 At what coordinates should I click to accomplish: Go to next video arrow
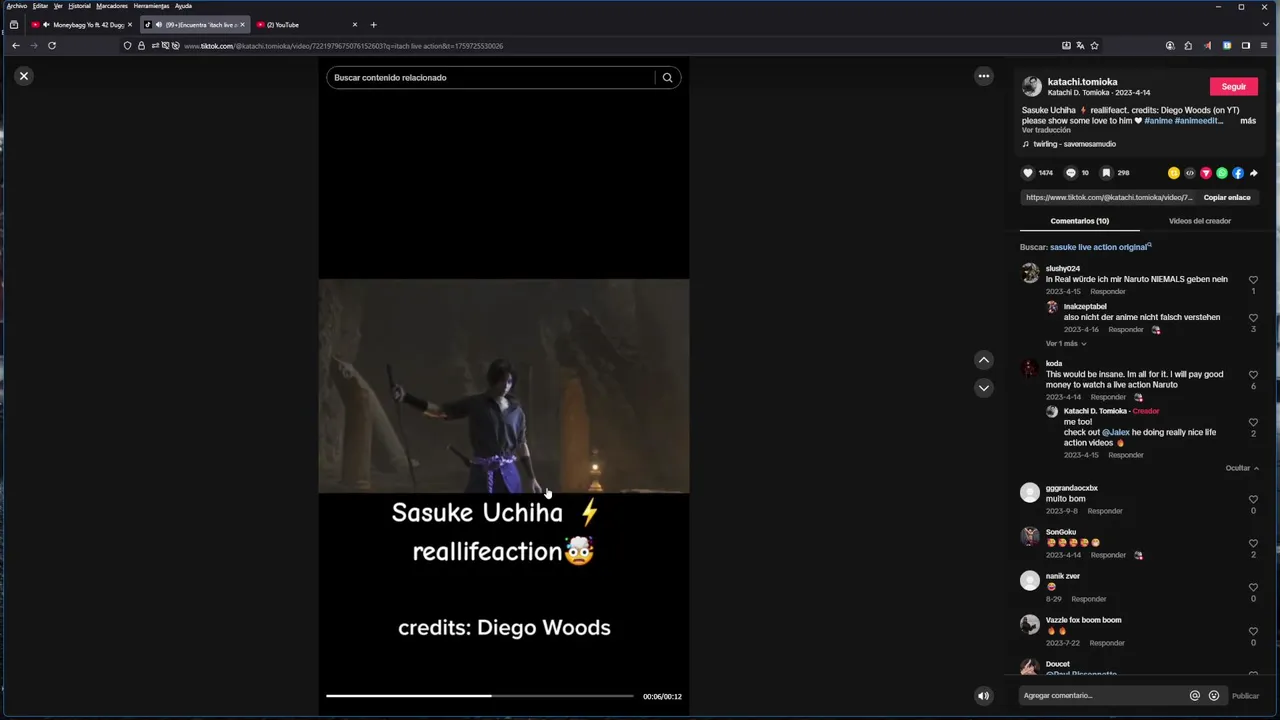pos(984,388)
